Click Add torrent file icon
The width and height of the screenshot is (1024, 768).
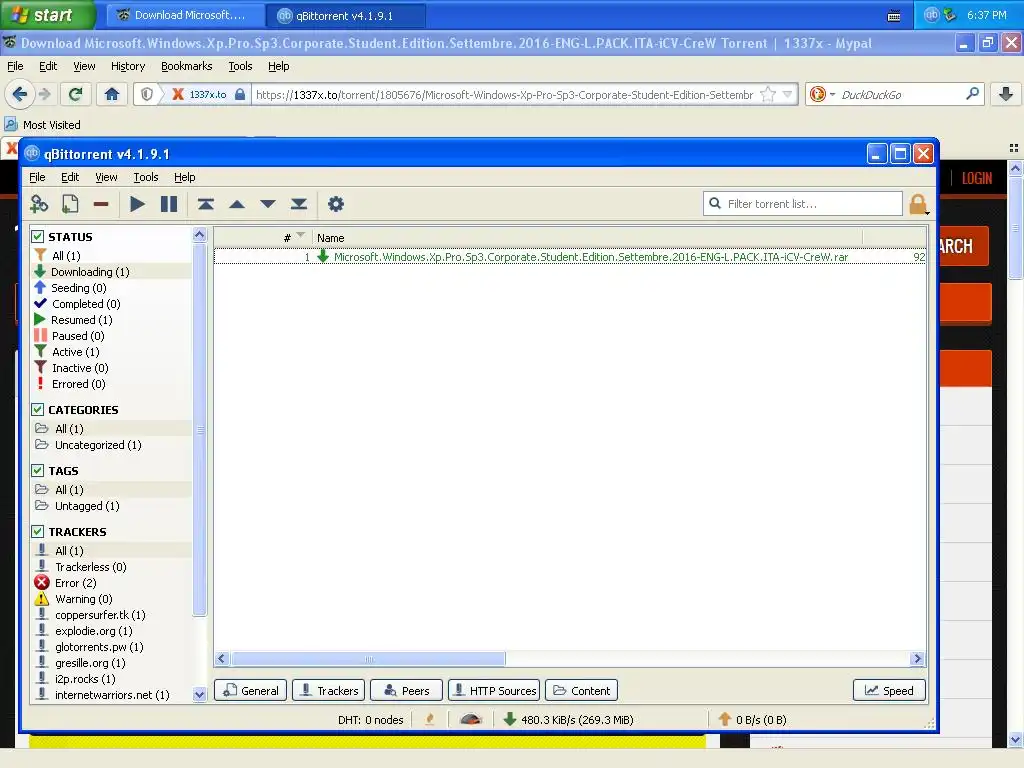[70, 204]
